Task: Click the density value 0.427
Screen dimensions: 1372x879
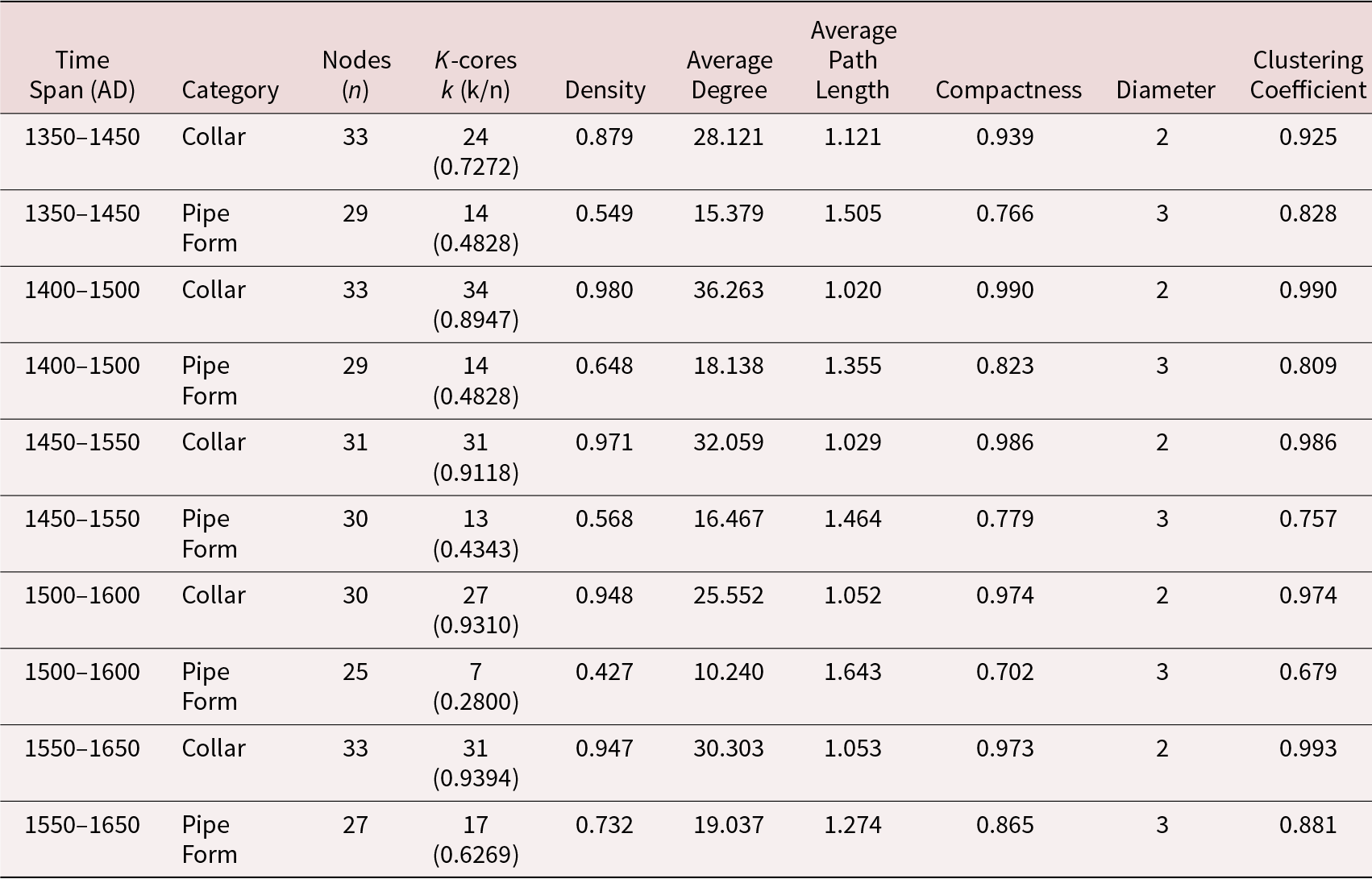Action: tap(604, 671)
